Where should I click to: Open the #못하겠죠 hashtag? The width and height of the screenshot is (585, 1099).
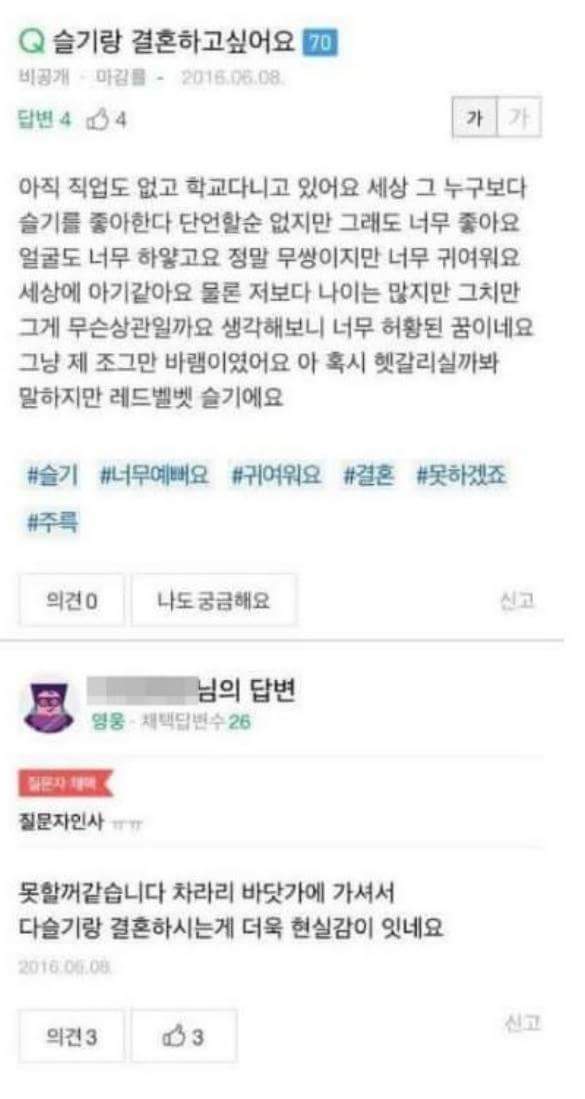(461, 476)
